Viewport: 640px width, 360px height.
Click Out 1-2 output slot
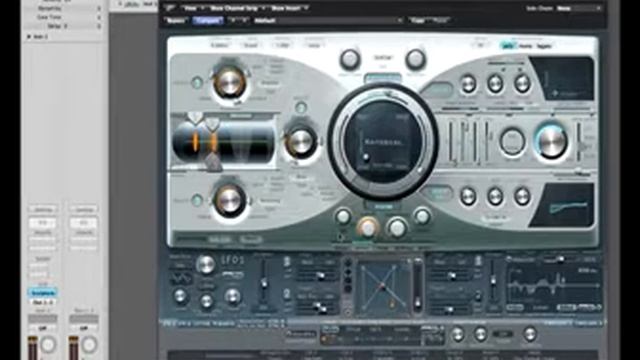[43, 302]
